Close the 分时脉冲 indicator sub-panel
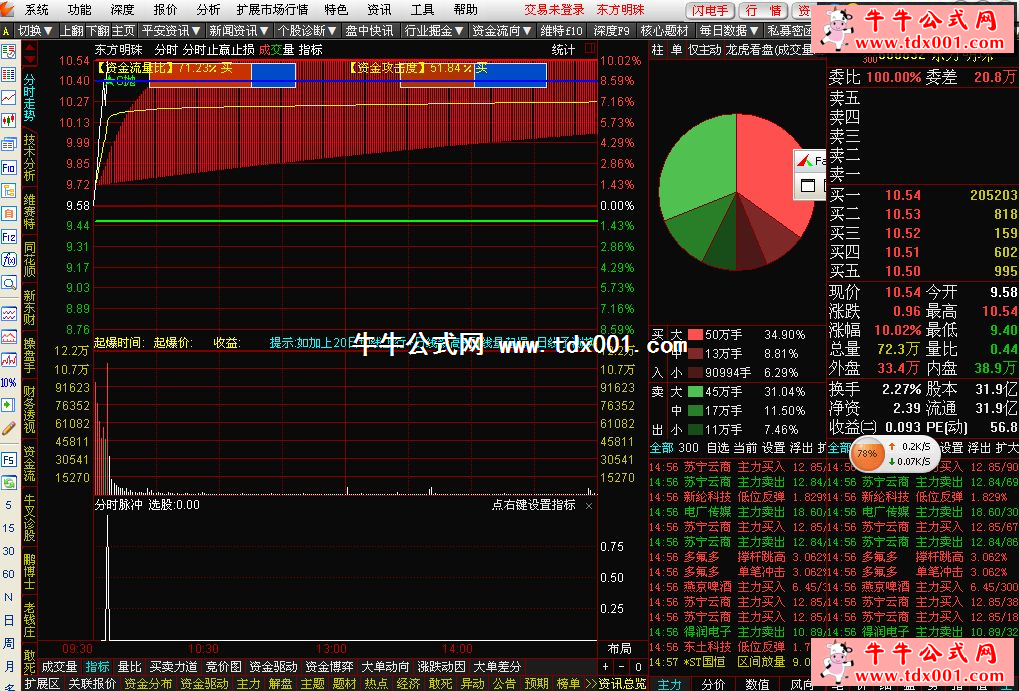Screen dimensions: 1019x691 click(589, 506)
